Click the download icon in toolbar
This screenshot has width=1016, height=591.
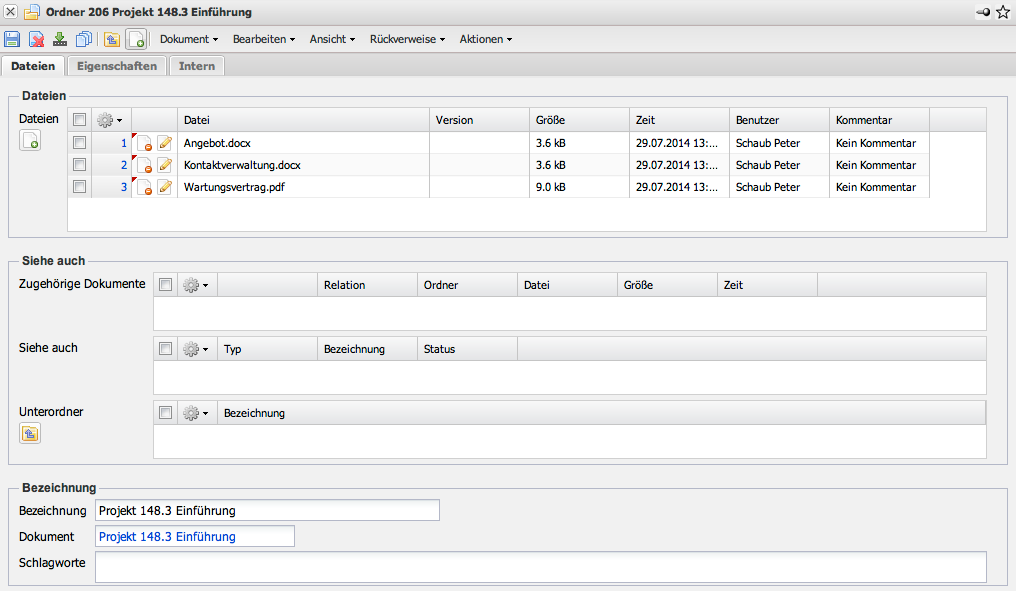60,39
